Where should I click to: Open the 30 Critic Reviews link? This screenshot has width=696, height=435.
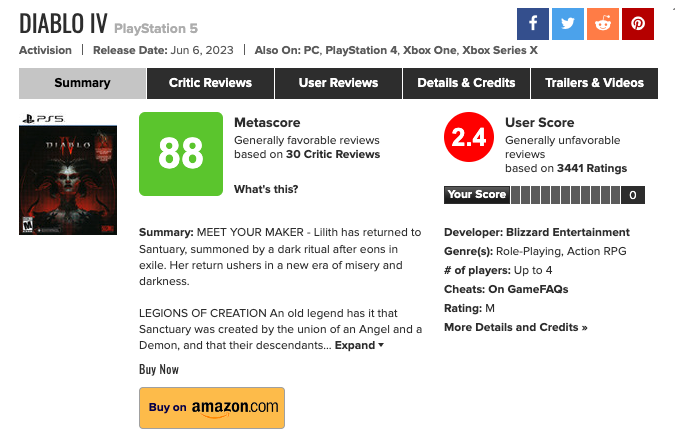pyautogui.click(x=333, y=154)
